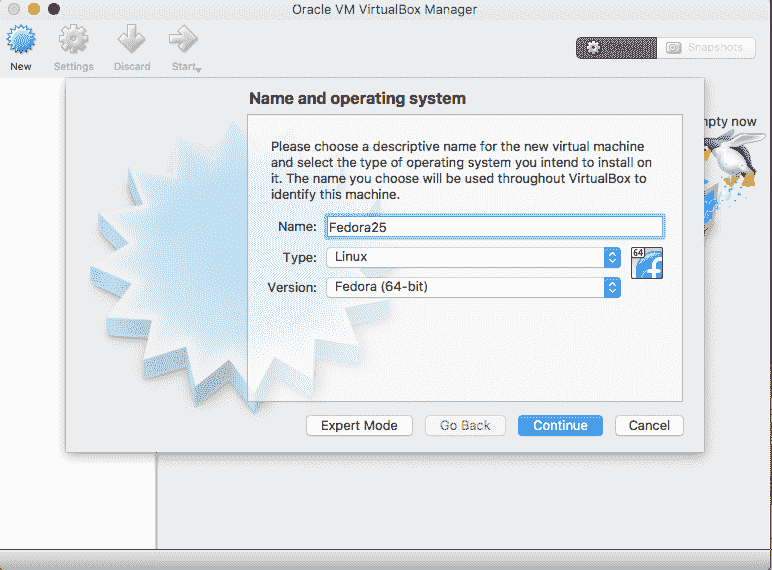Click the "Name and operating system" heading
This screenshot has width=772, height=570.
pos(357,98)
